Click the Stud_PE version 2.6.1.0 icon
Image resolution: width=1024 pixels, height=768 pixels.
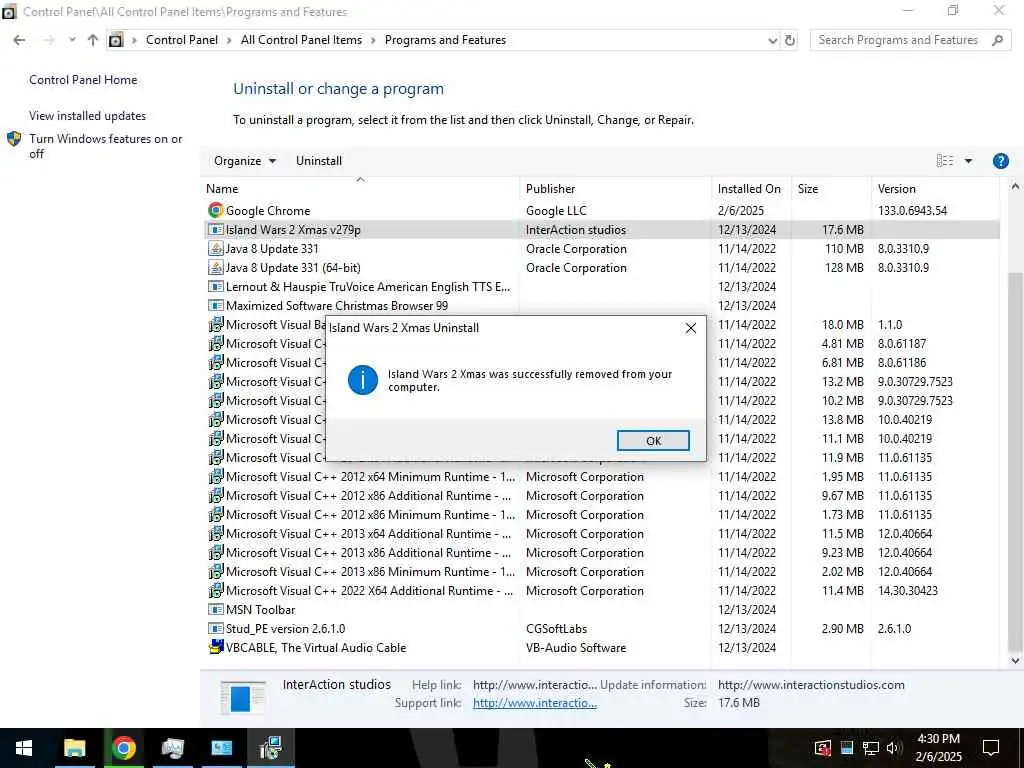(x=216, y=628)
